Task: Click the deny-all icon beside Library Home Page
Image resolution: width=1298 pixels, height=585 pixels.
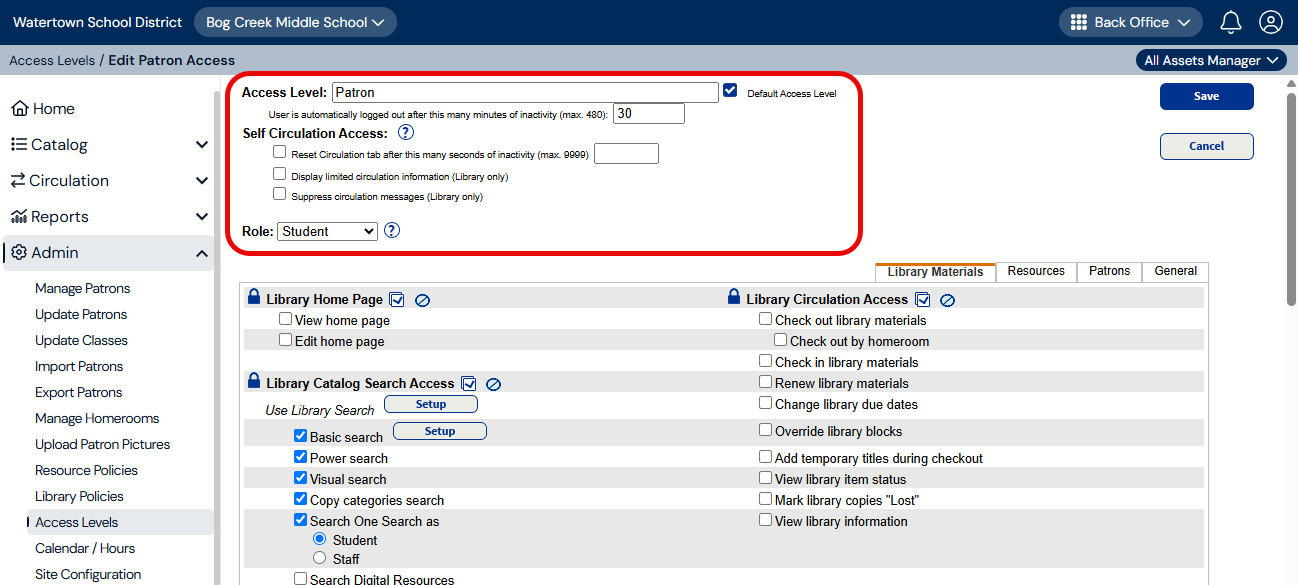Action: (422, 299)
